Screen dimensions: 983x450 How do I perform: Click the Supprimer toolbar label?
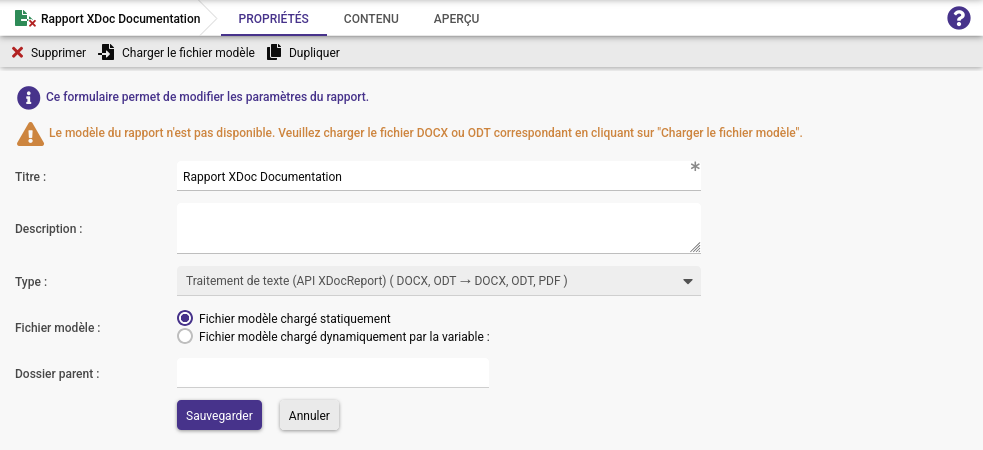point(58,53)
